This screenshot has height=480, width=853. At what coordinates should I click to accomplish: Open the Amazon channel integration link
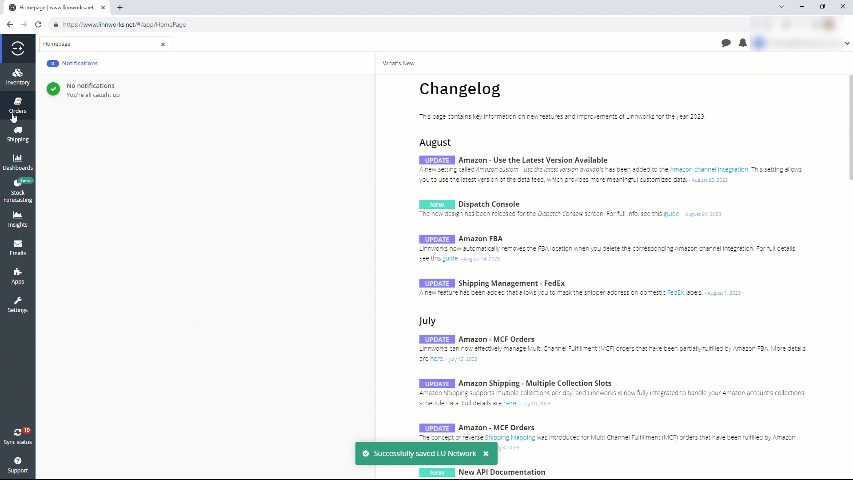[709, 170]
